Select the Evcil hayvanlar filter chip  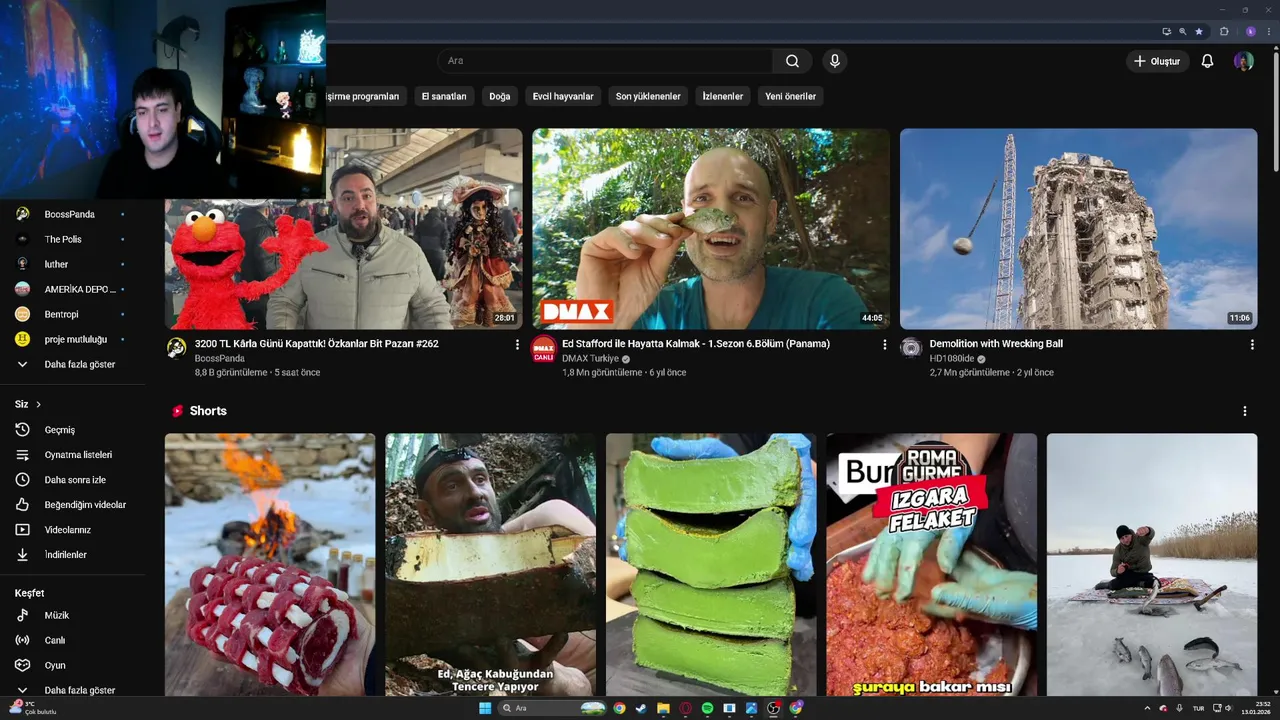pos(563,96)
